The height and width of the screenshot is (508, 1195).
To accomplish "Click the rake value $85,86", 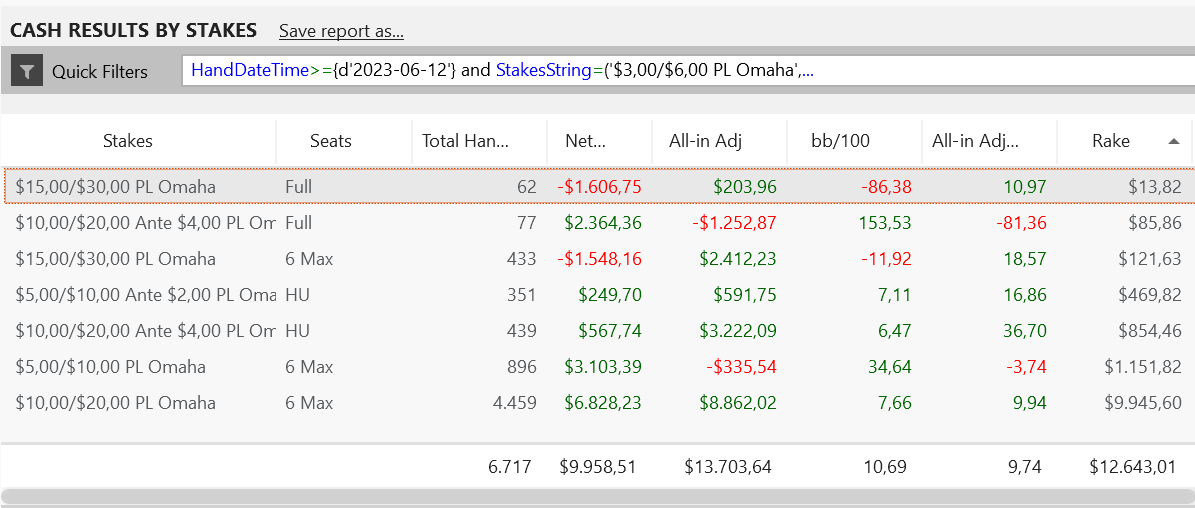I will 1156,222.
